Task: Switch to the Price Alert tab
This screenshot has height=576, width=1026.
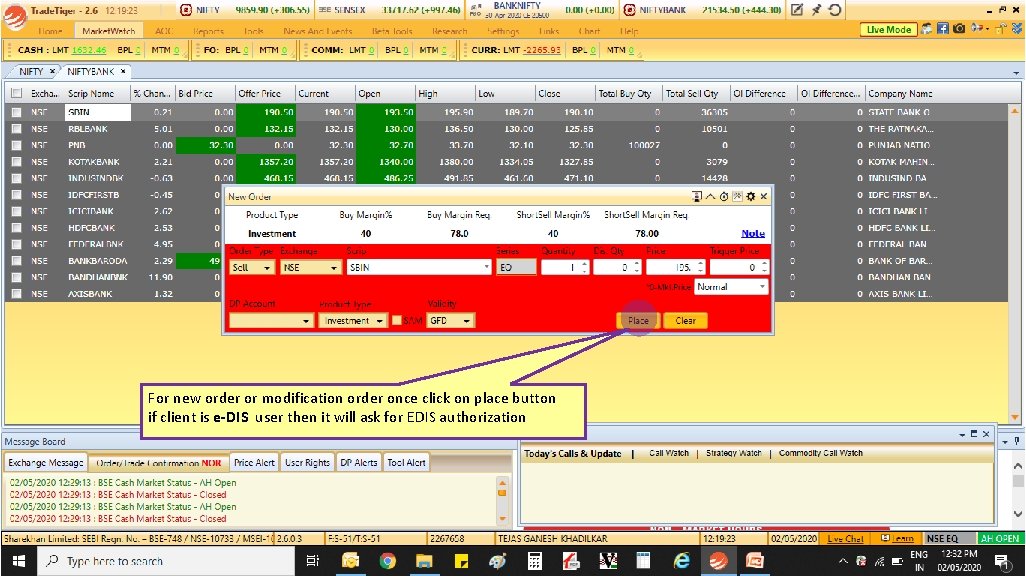Action: [x=255, y=463]
